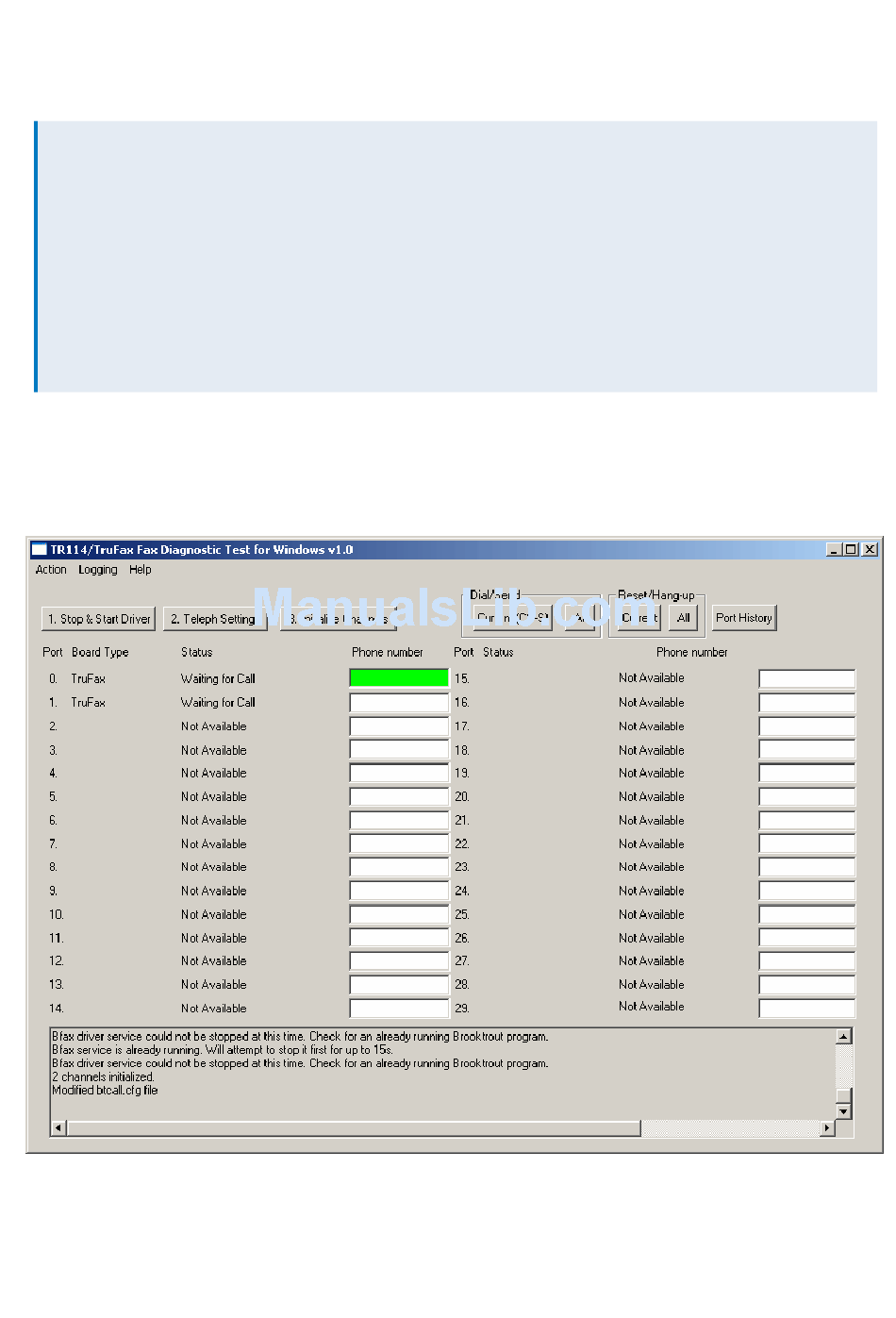The width and height of the screenshot is (896, 1318).
Task: Click All button in Reset/Hang-up group
Action: tap(684, 618)
